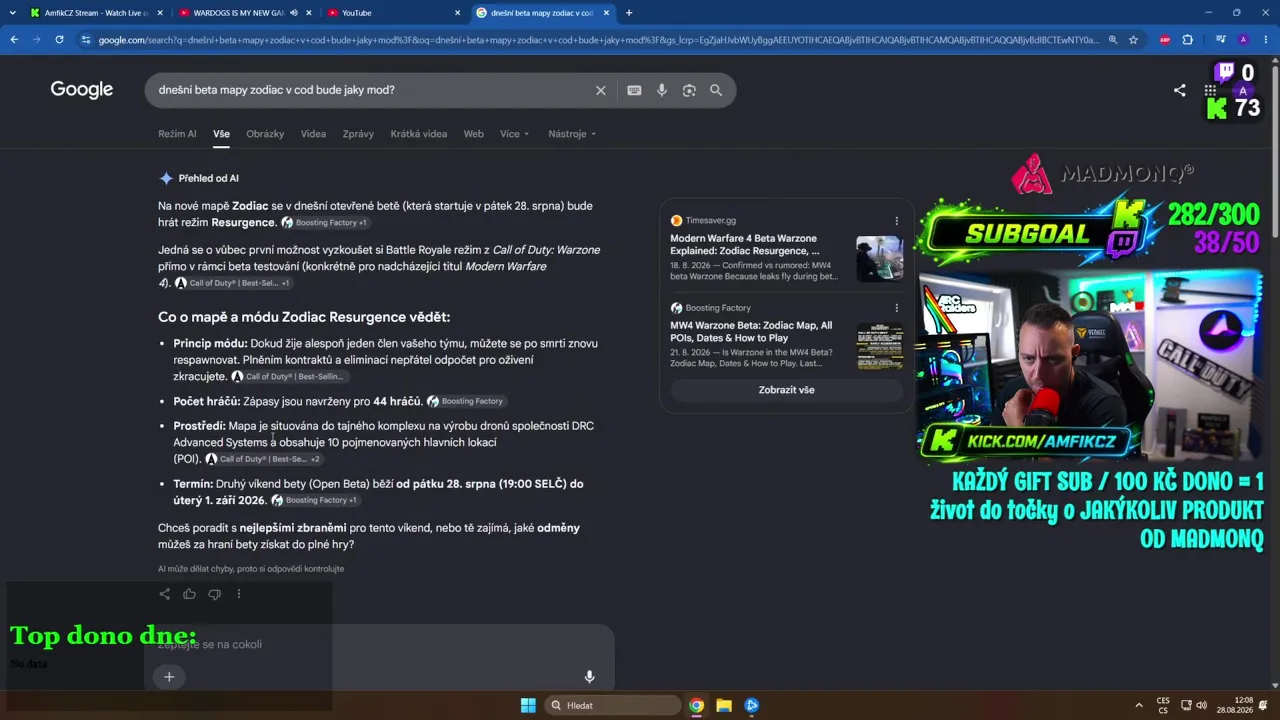Viewport: 1280px width, 720px height.
Task: Give the AI overview a thumbs down
Action: (214, 594)
